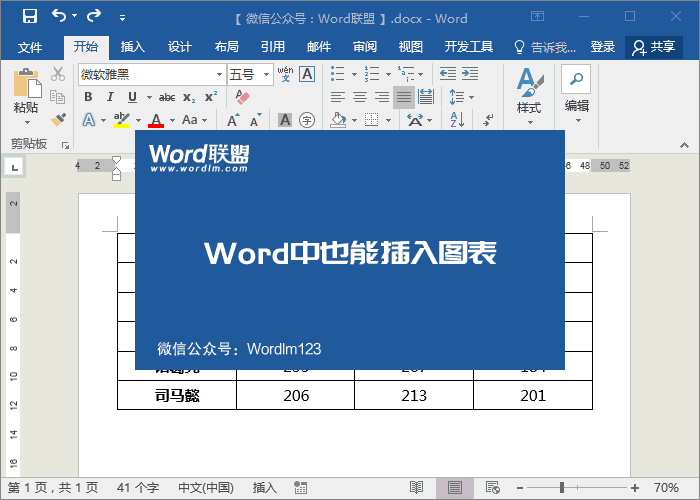This screenshot has height=500, width=700.
Task: Toggle show paragraph marks icon
Action: coord(488,120)
